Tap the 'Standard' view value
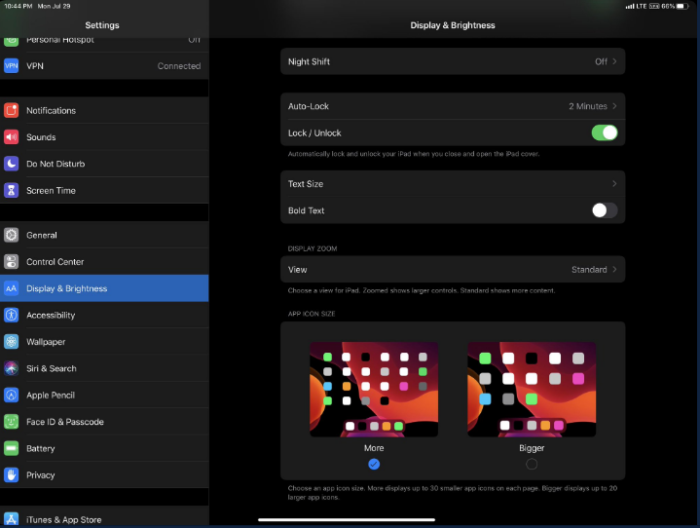This screenshot has width=700, height=528. tap(589, 270)
